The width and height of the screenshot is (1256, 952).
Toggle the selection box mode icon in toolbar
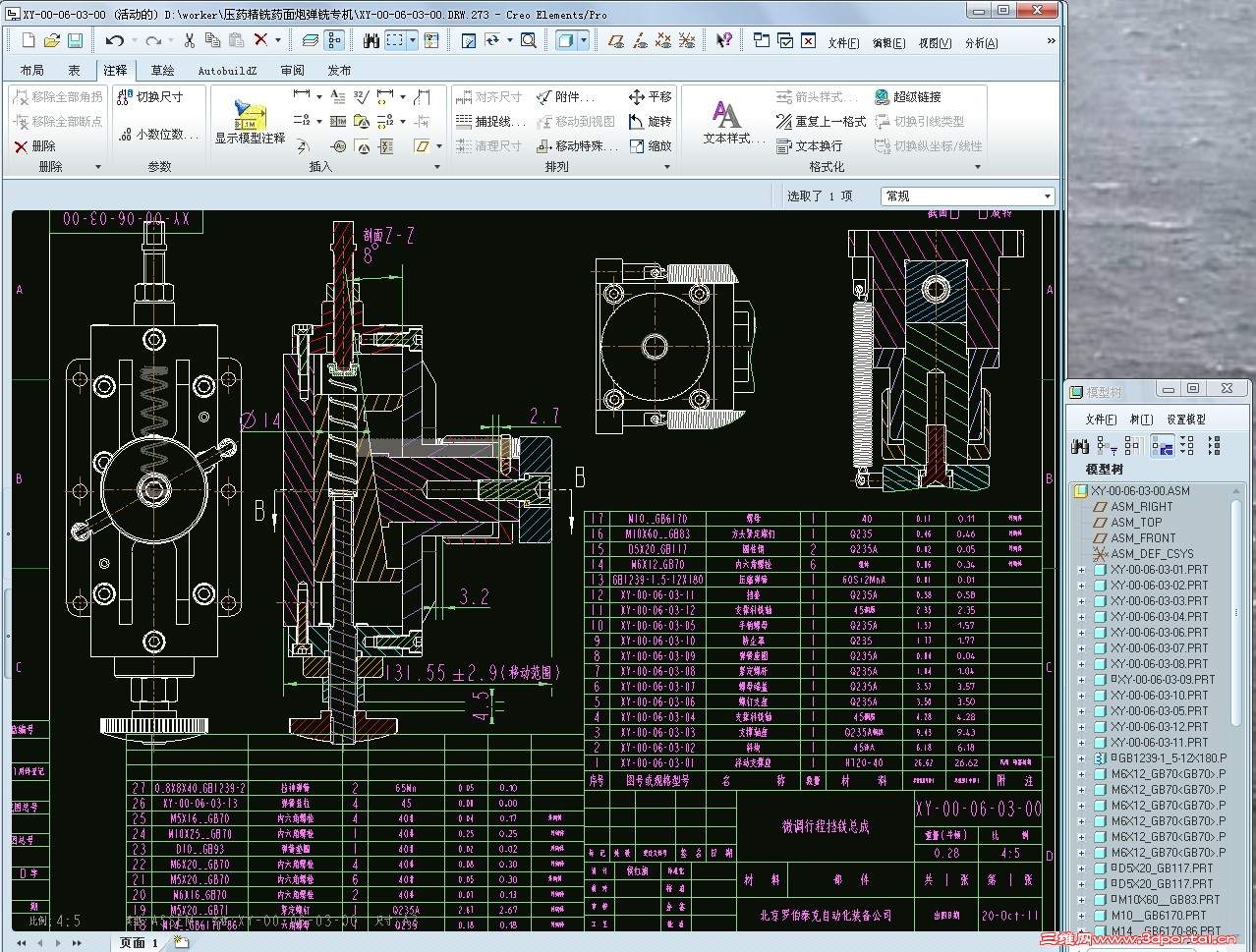pyautogui.click(x=395, y=40)
